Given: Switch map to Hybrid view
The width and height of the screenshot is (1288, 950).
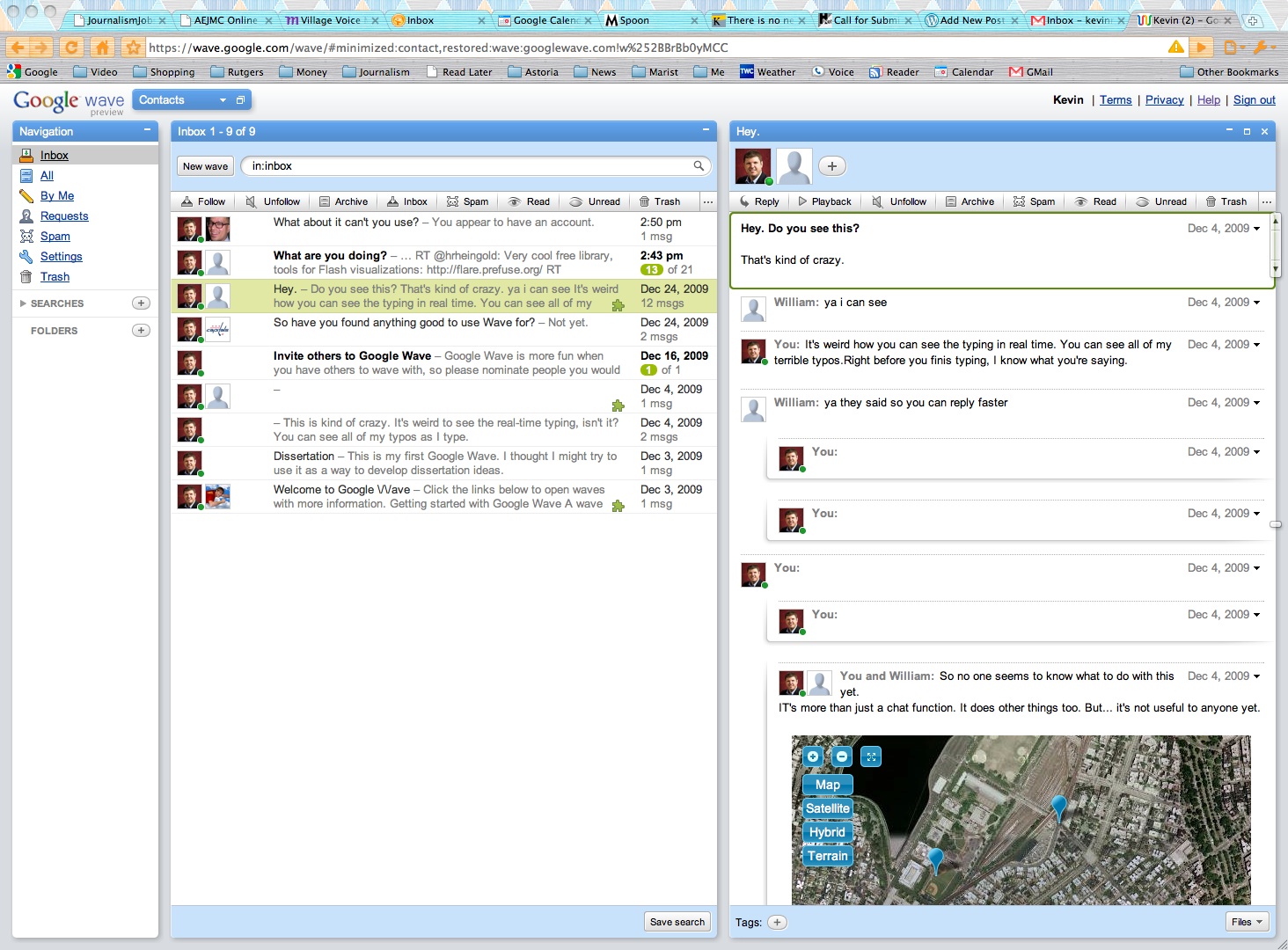Looking at the screenshot, I should coord(827,832).
